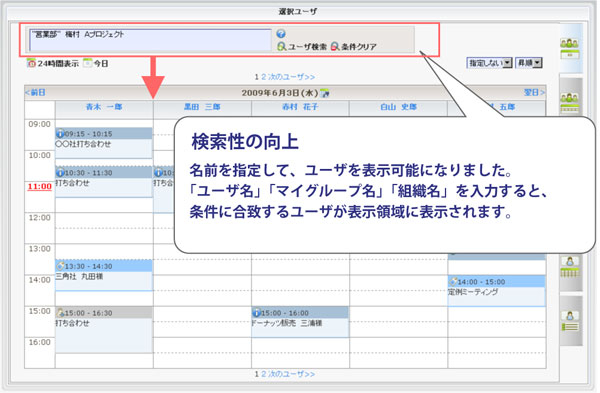Jump to 今日 (today)
600x393 pixels.
coord(96,63)
